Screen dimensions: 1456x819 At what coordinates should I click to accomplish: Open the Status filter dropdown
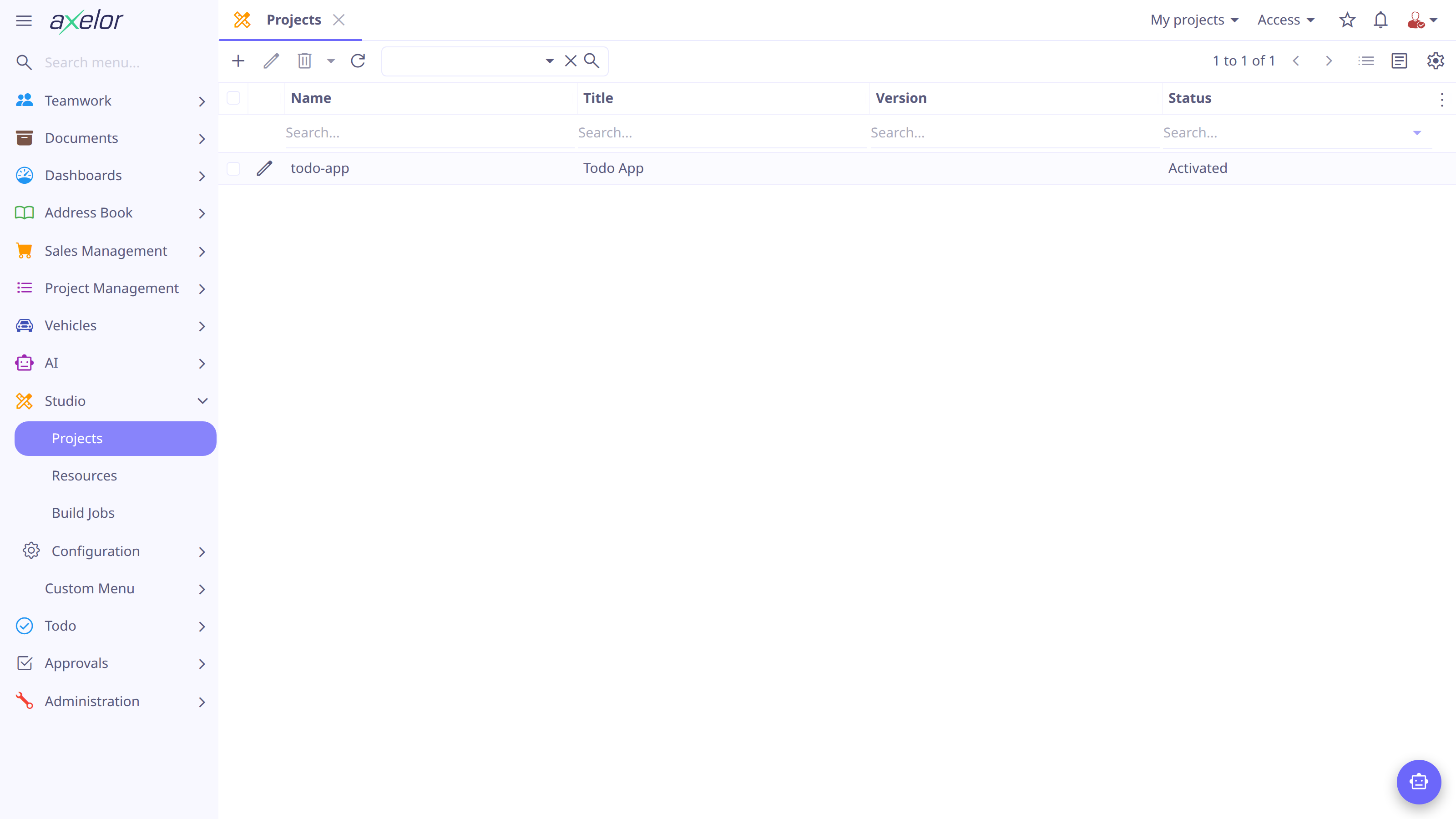[1417, 133]
